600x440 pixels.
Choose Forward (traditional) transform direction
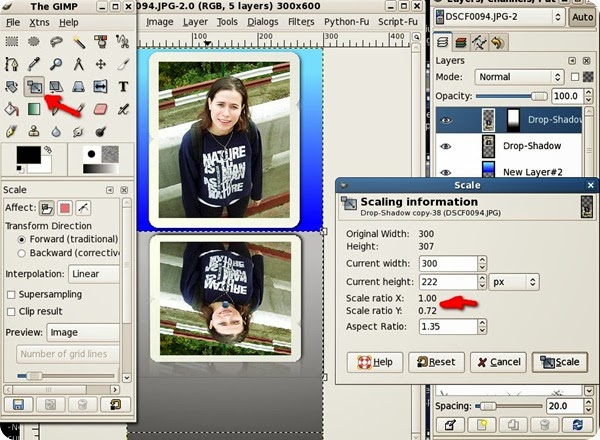pyautogui.click(x=22, y=240)
